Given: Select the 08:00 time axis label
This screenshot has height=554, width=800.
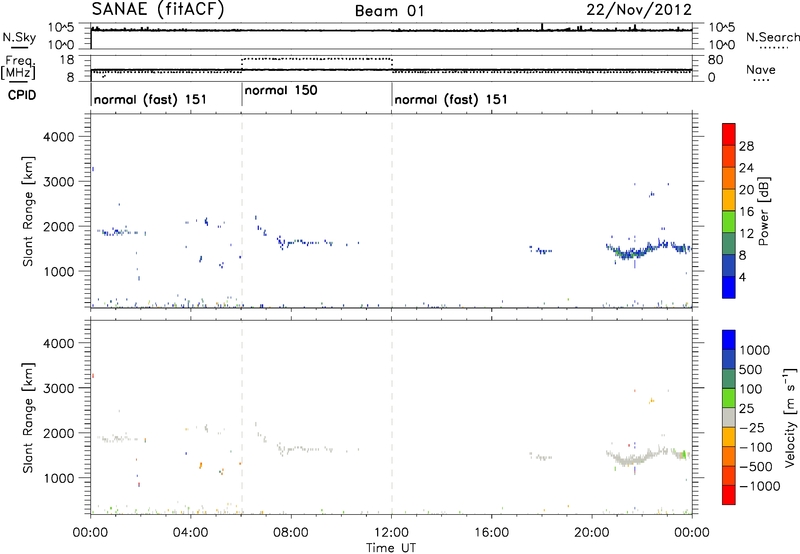Looking at the screenshot, I should point(291,533).
